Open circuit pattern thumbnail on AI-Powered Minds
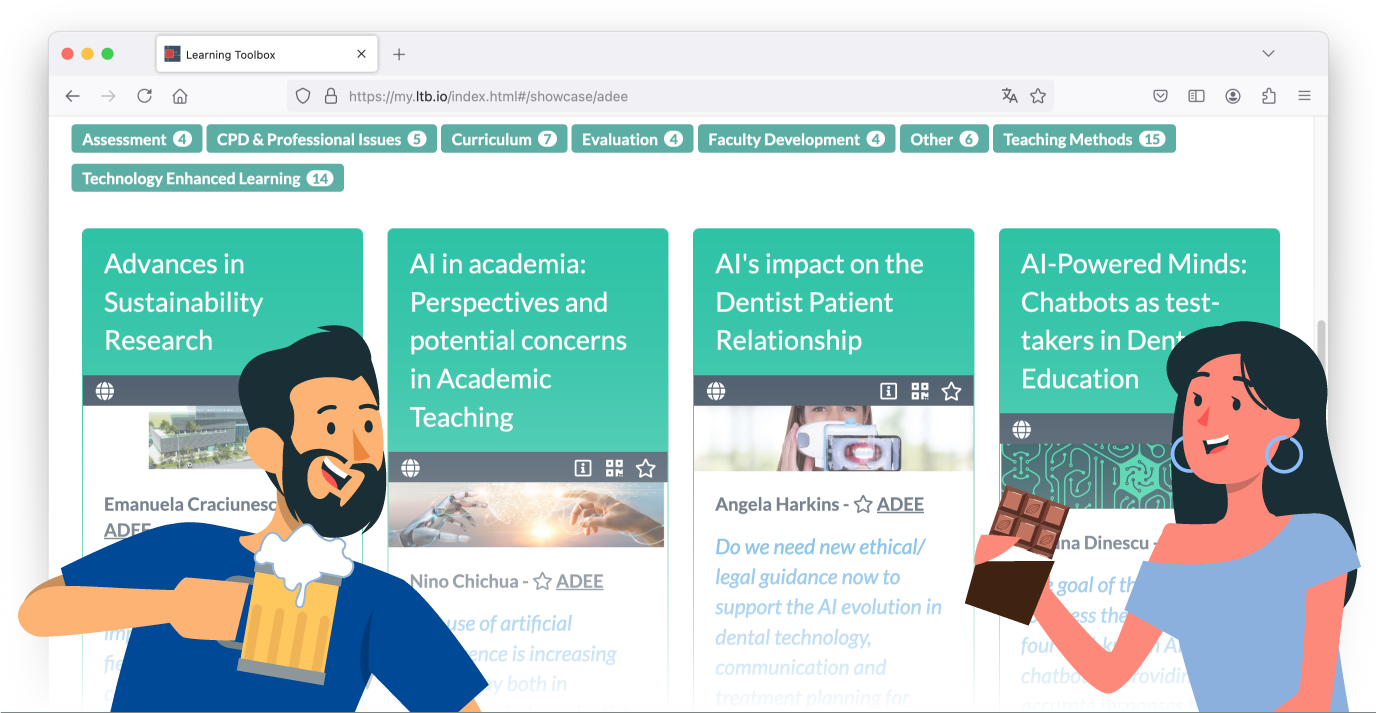Image resolution: width=1376 pixels, height=713 pixels. tap(1086, 476)
